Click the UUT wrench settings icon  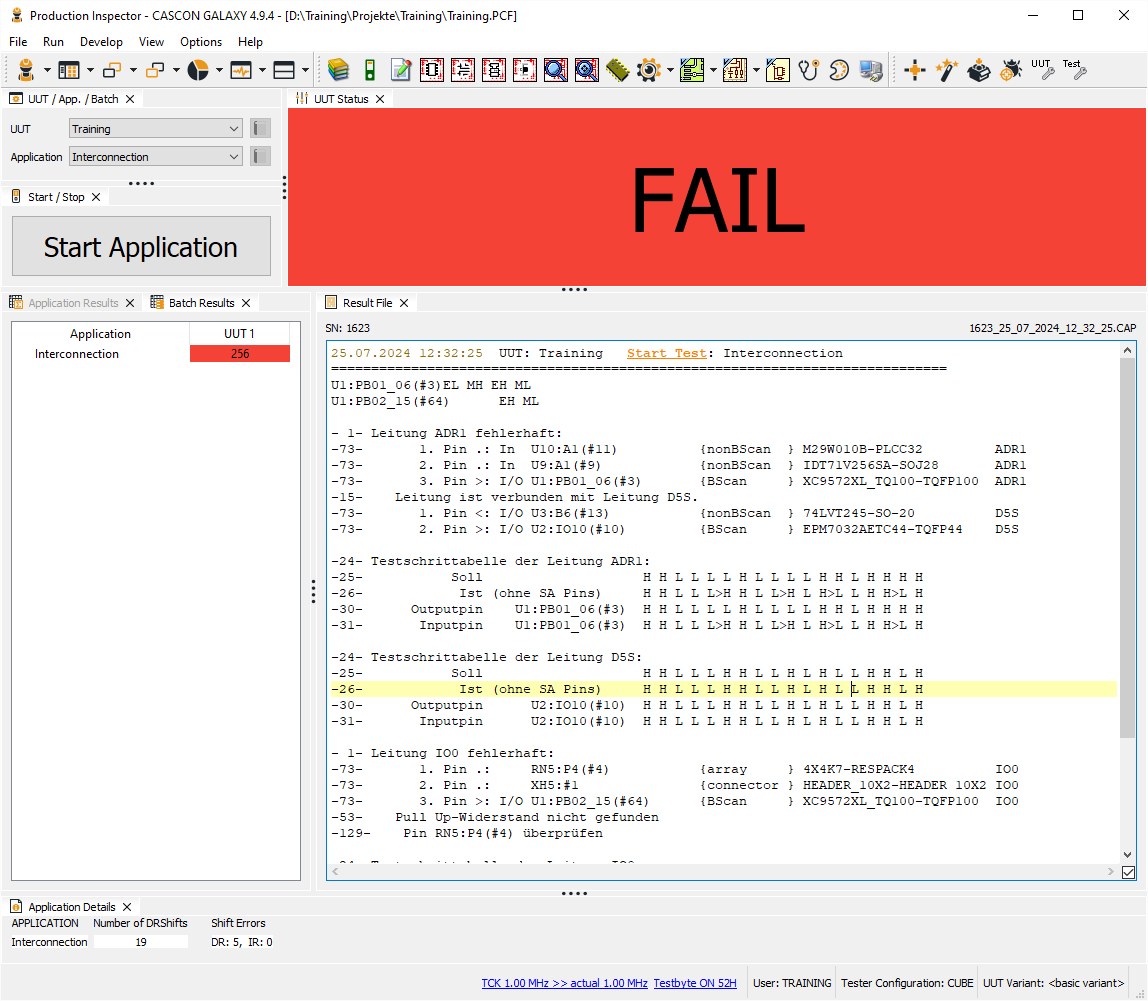coord(1043,69)
